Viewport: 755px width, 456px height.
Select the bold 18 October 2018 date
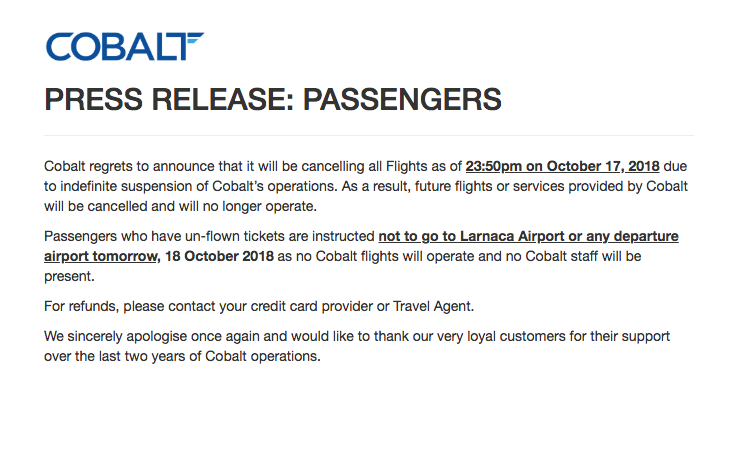click(x=219, y=256)
